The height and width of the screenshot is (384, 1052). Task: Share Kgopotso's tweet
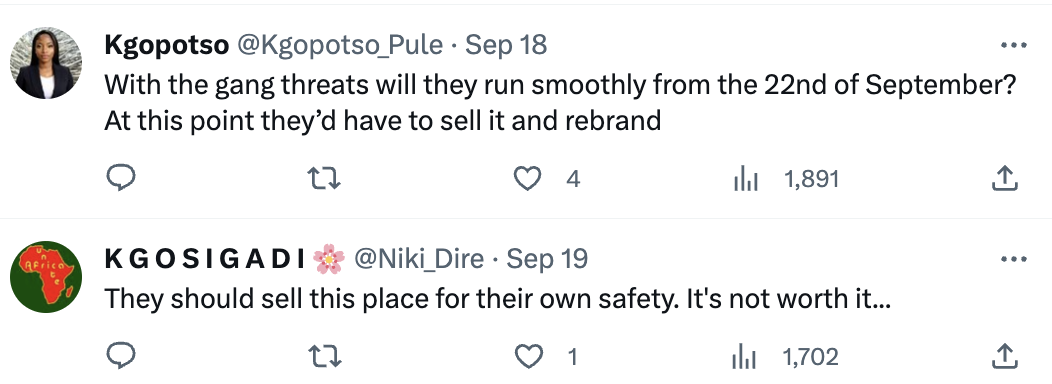coord(1005,178)
